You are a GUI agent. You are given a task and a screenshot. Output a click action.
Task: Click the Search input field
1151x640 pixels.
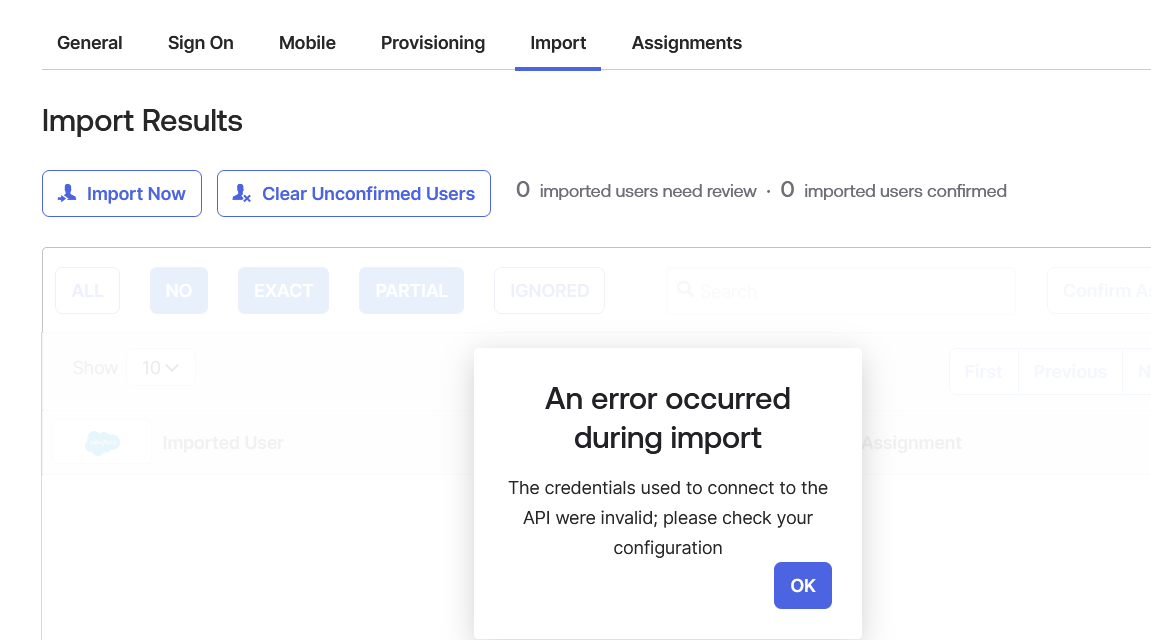[850, 291]
